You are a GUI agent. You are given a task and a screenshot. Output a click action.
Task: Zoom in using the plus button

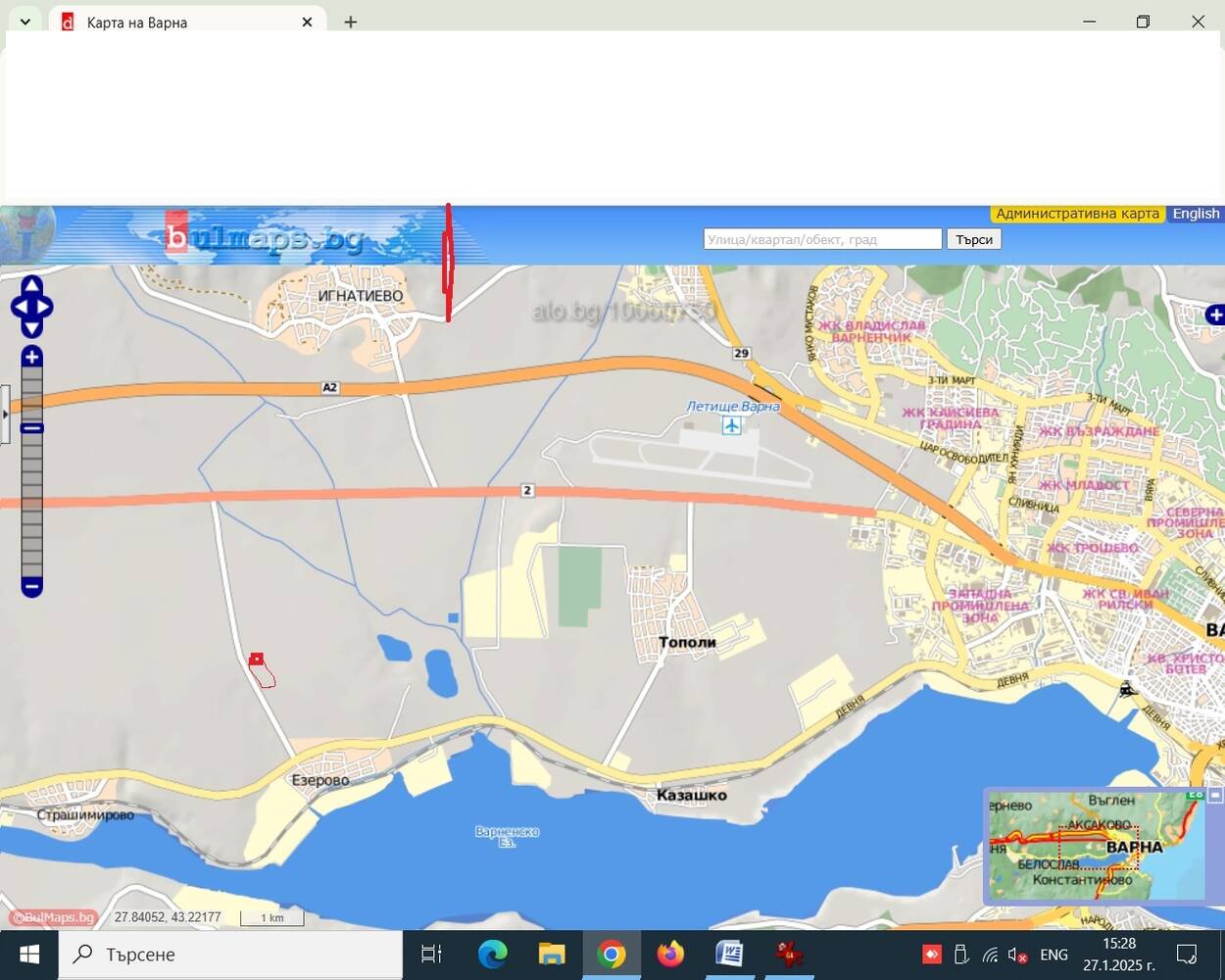(31, 357)
